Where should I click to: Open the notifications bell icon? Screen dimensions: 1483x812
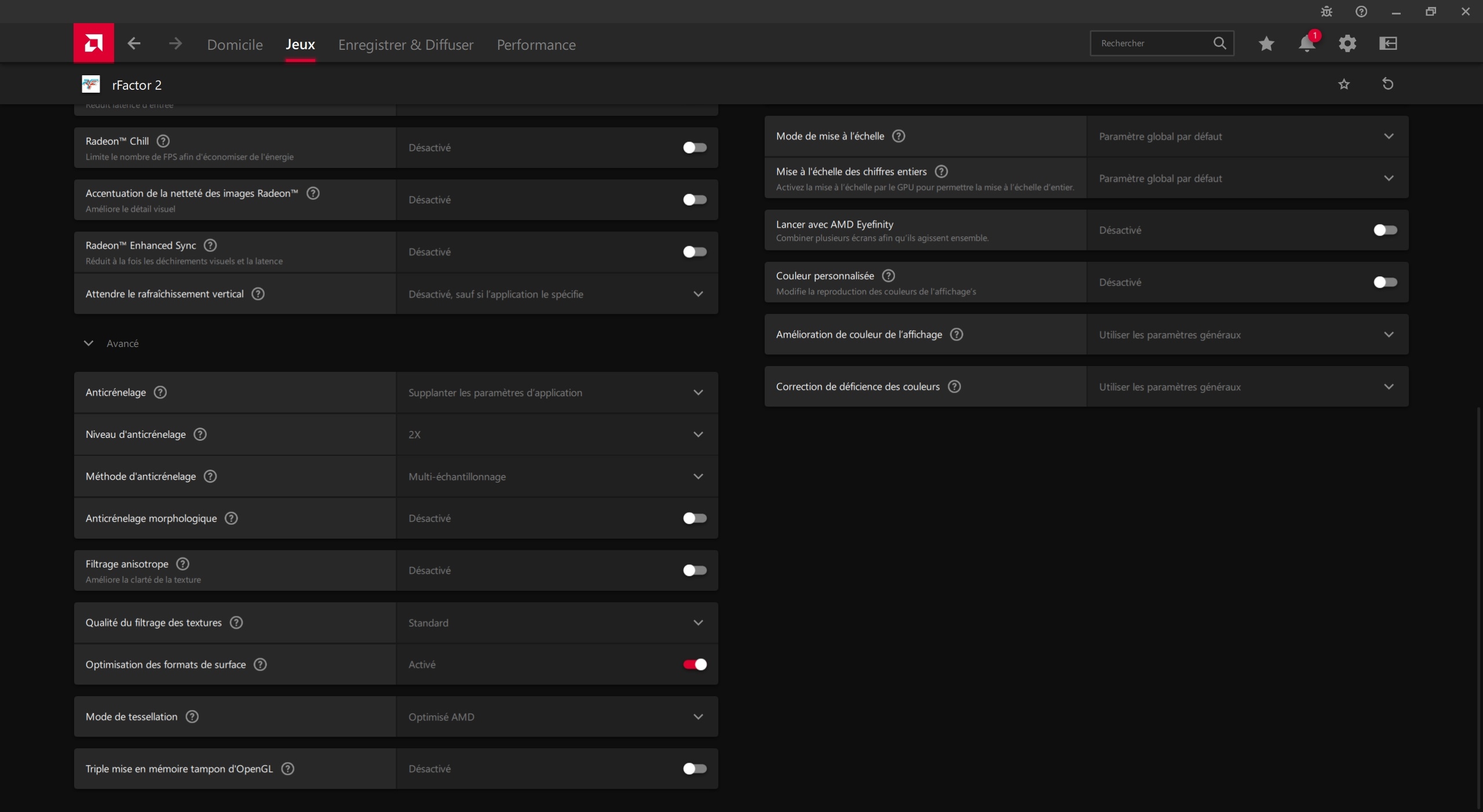click(1306, 43)
